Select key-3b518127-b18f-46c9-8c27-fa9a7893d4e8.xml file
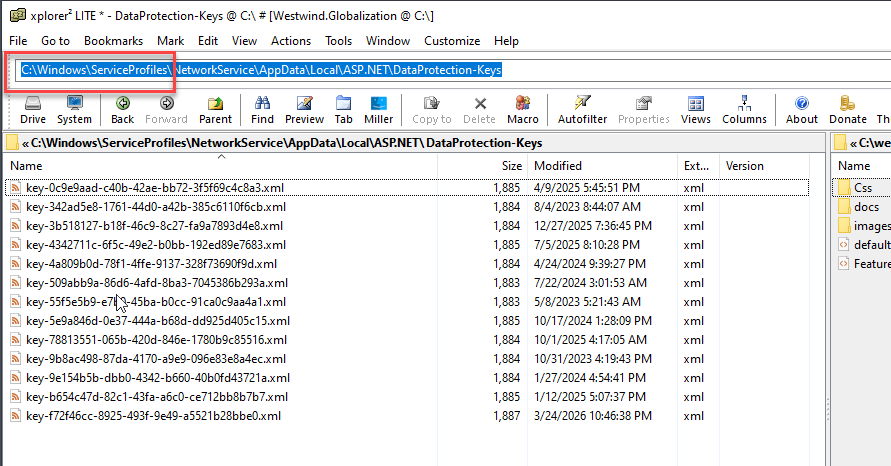The height and width of the screenshot is (466, 891). click(155, 226)
